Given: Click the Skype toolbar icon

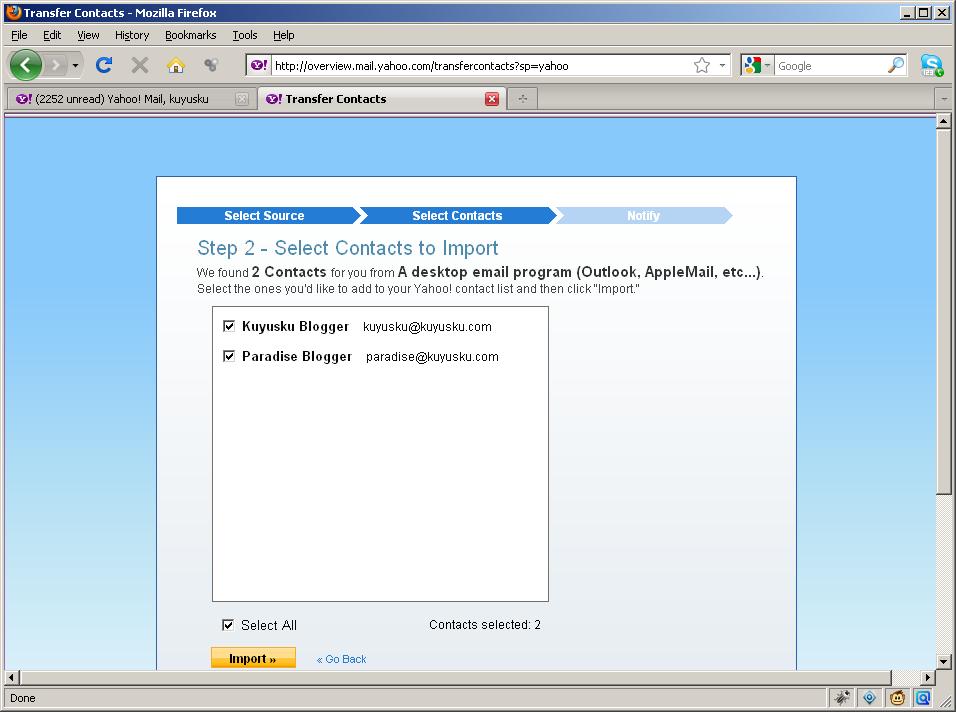Looking at the screenshot, I should click(932, 65).
